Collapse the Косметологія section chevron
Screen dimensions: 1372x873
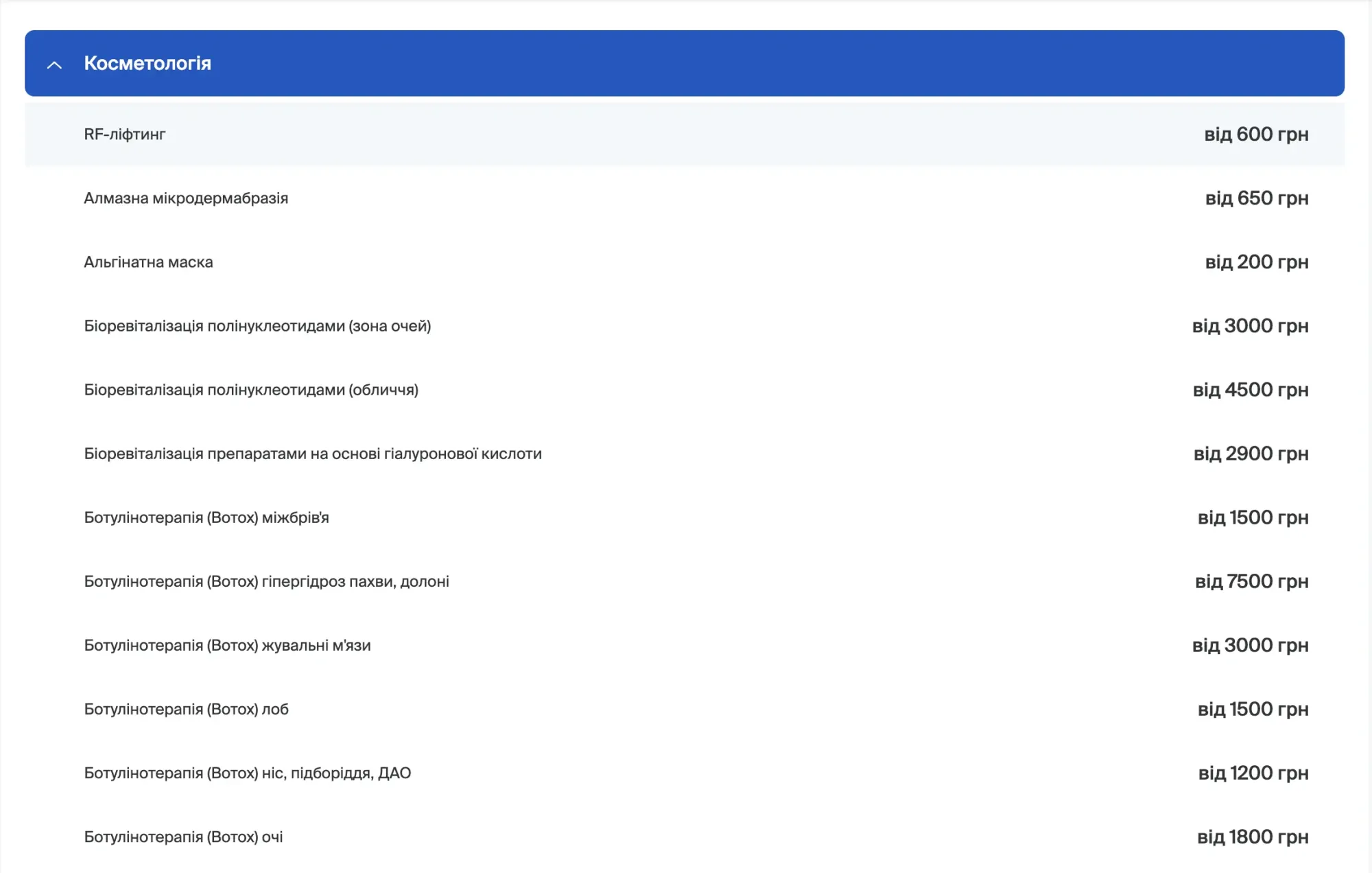(x=54, y=65)
